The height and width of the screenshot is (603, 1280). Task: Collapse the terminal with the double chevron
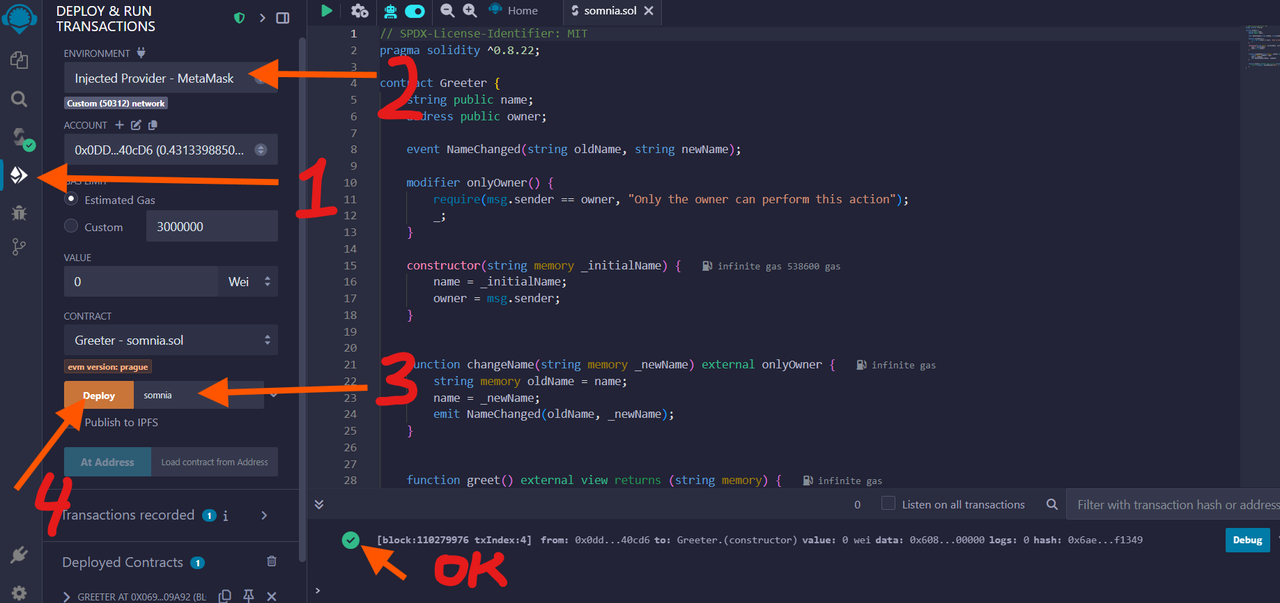coord(319,505)
